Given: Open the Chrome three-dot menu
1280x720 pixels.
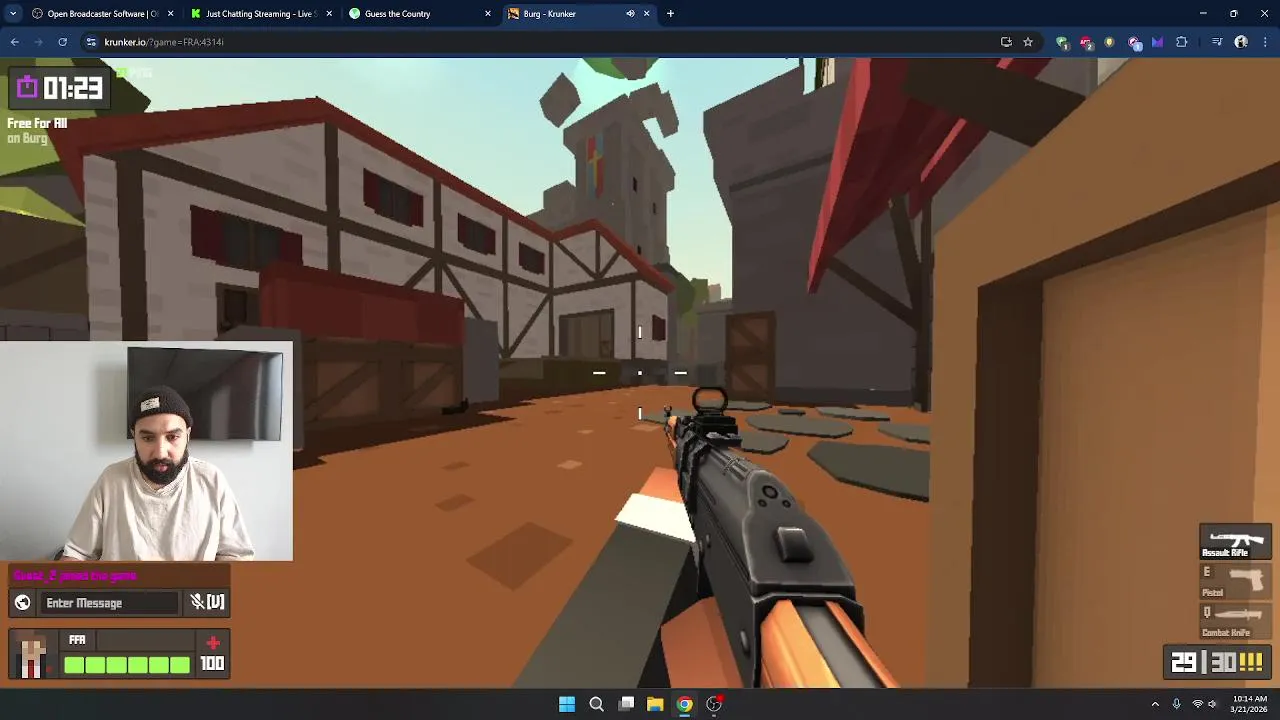Looking at the screenshot, I should click(x=1265, y=42).
